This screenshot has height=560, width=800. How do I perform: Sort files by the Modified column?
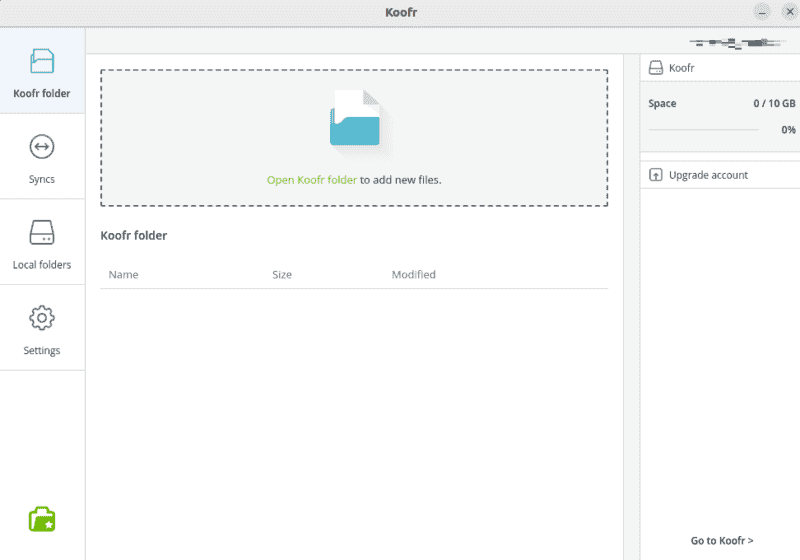tap(413, 275)
